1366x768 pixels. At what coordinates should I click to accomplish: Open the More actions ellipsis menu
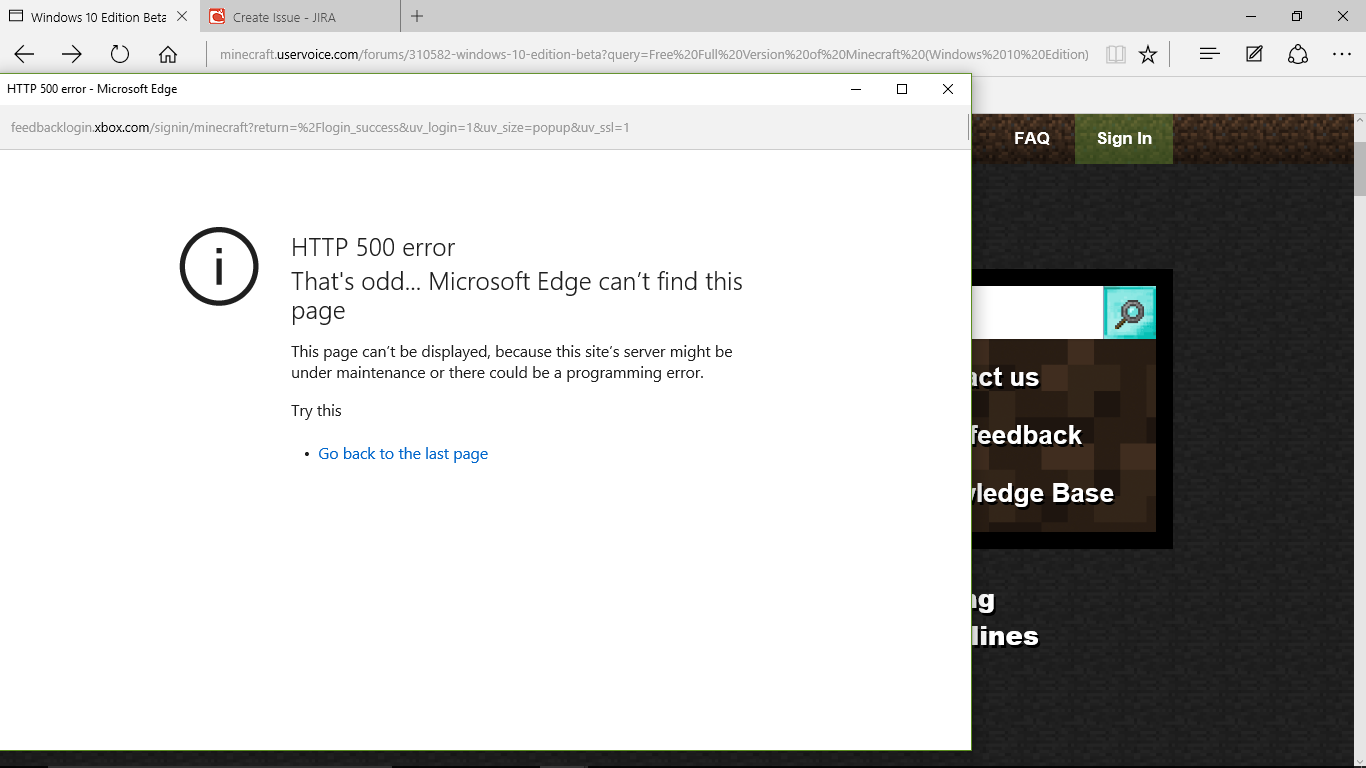pos(1342,54)
